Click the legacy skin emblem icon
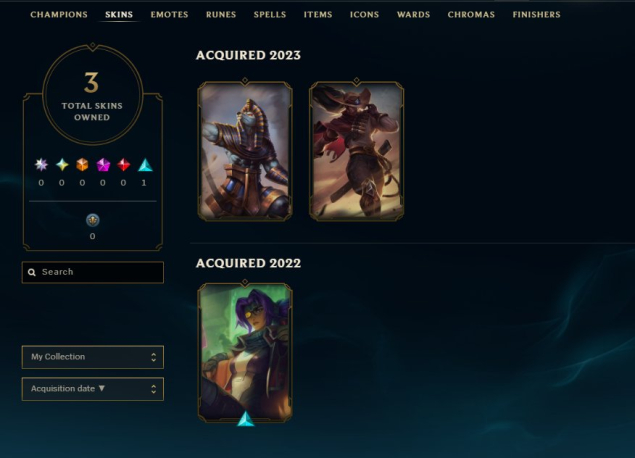This screenshot has width=635, height=458. coord(93,220)
